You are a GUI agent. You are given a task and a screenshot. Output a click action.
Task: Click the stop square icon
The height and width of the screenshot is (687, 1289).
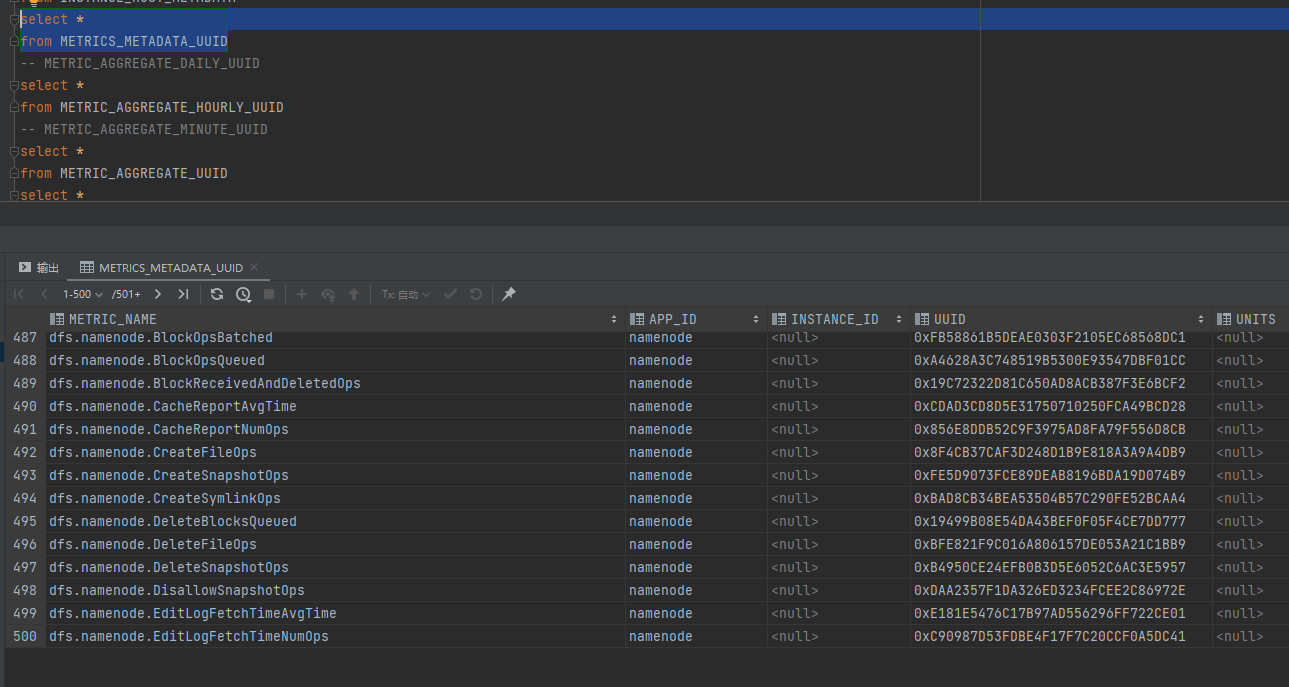tap(269, 294)
